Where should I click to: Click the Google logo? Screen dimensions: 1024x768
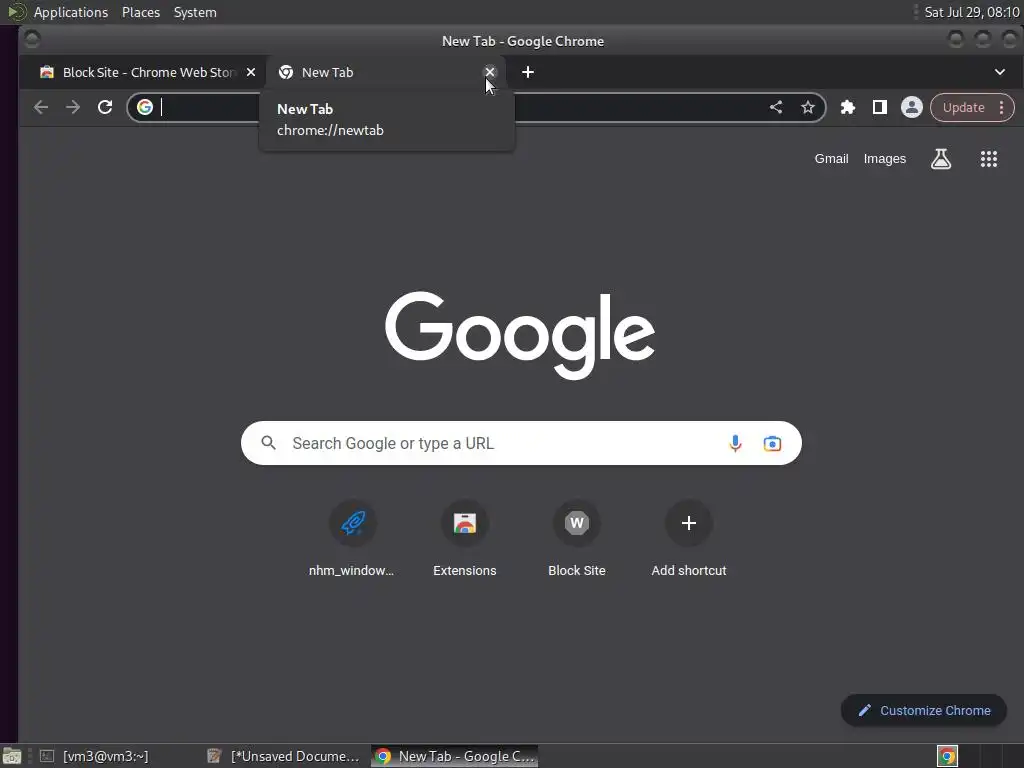coord(520,335)
